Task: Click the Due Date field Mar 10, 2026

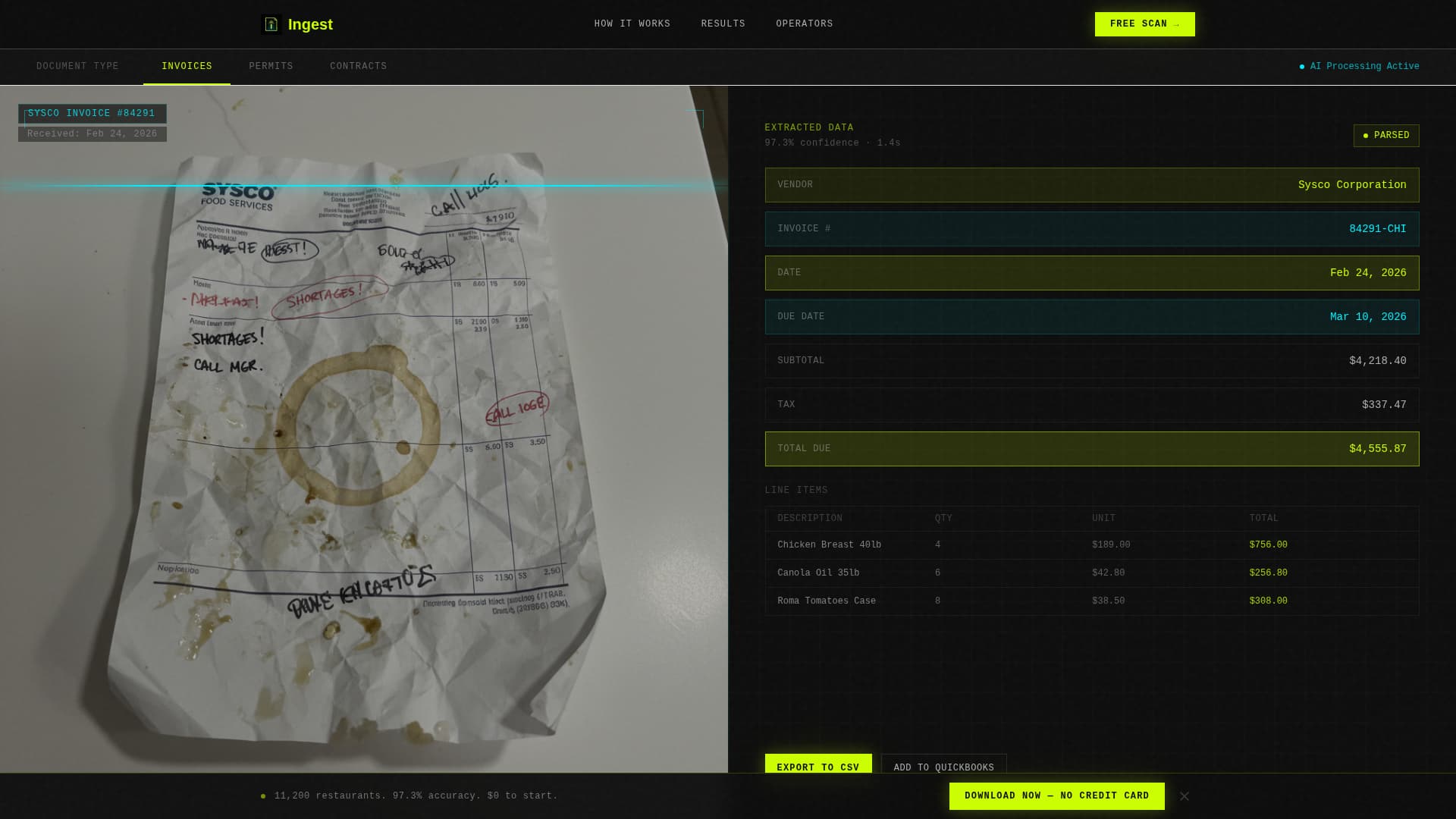Action: pyautogui.click(x=1092, y=317)
